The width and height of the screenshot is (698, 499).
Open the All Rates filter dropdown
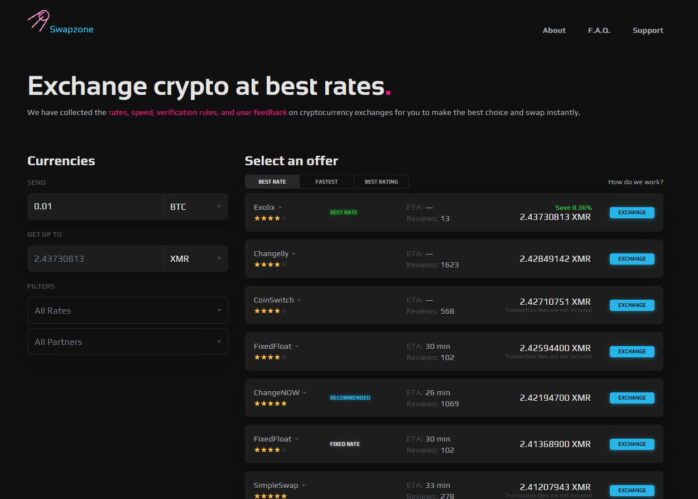[127, 311]
